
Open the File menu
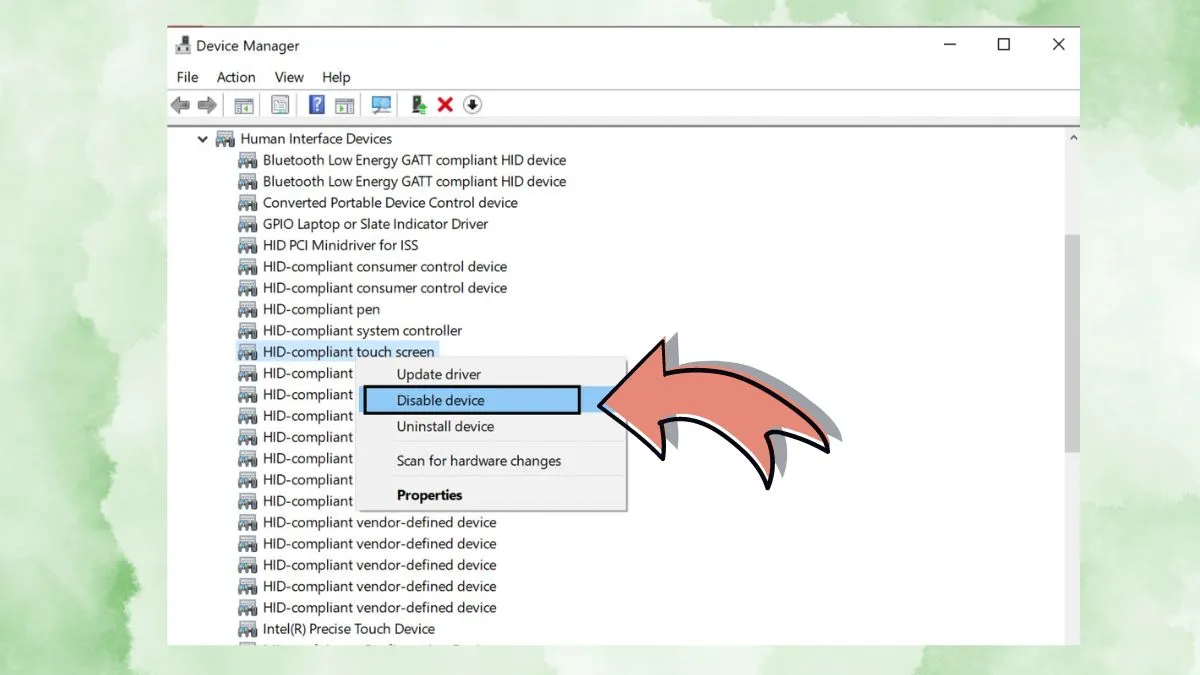coord(187,77)
